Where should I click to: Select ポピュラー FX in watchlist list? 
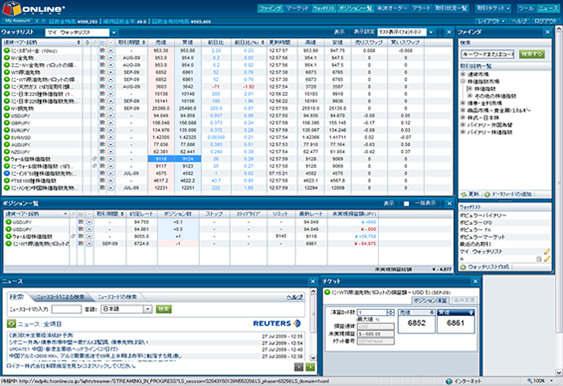click(476, 230)
